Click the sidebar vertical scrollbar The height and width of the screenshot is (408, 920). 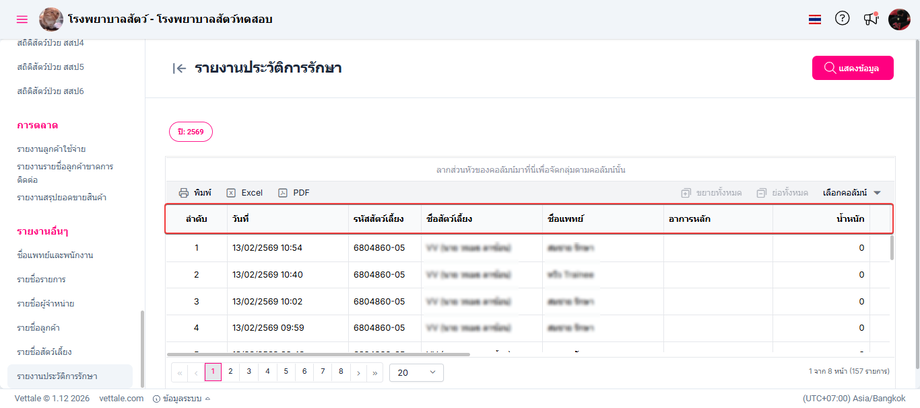coord(141,348)
